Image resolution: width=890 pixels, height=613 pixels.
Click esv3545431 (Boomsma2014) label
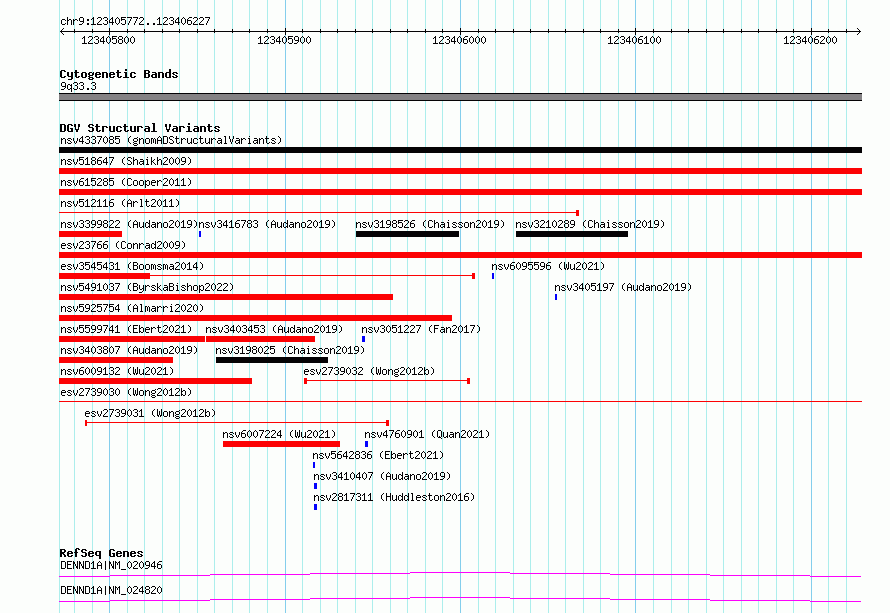132,266
